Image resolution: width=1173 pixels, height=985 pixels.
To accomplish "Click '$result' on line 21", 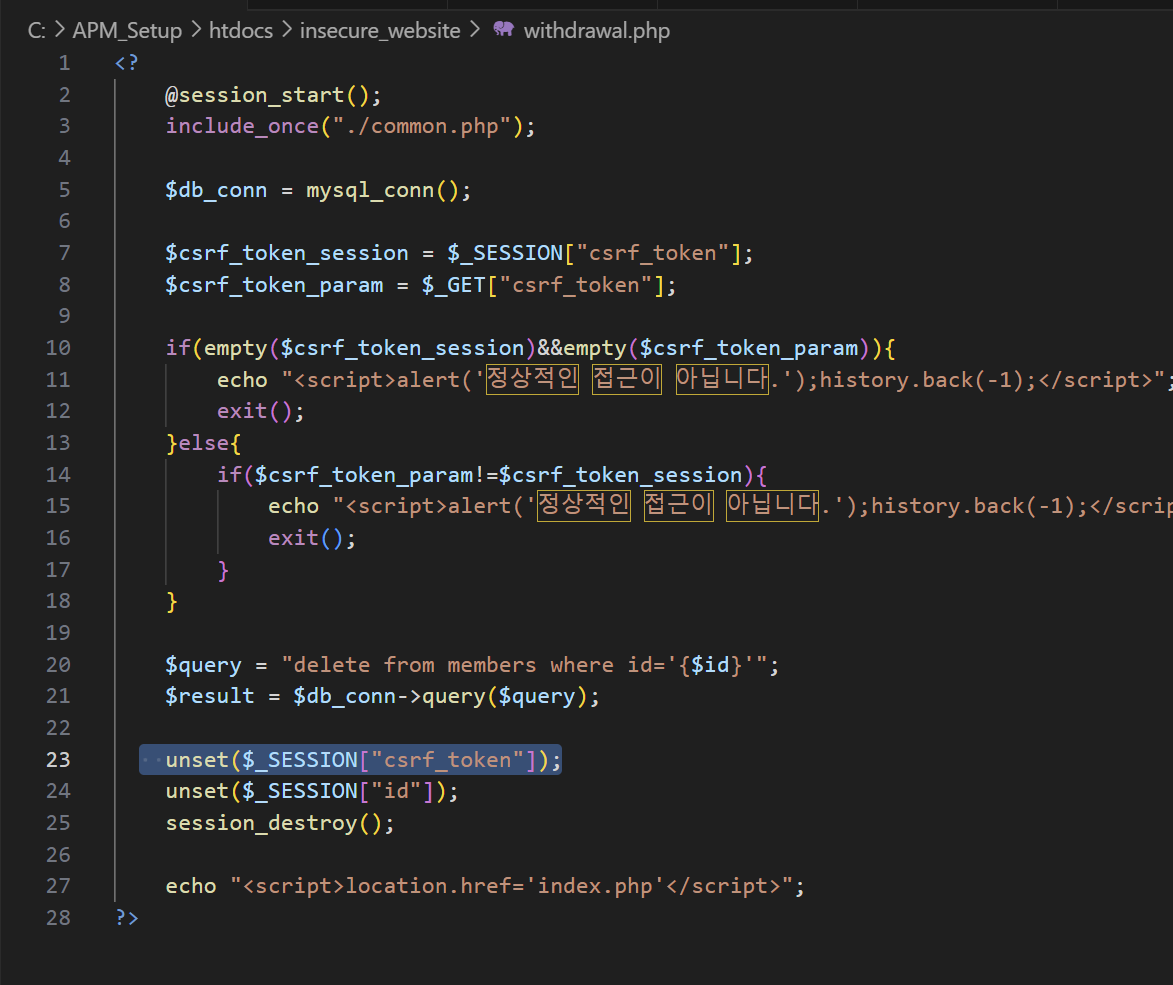I will pos(210,696).
